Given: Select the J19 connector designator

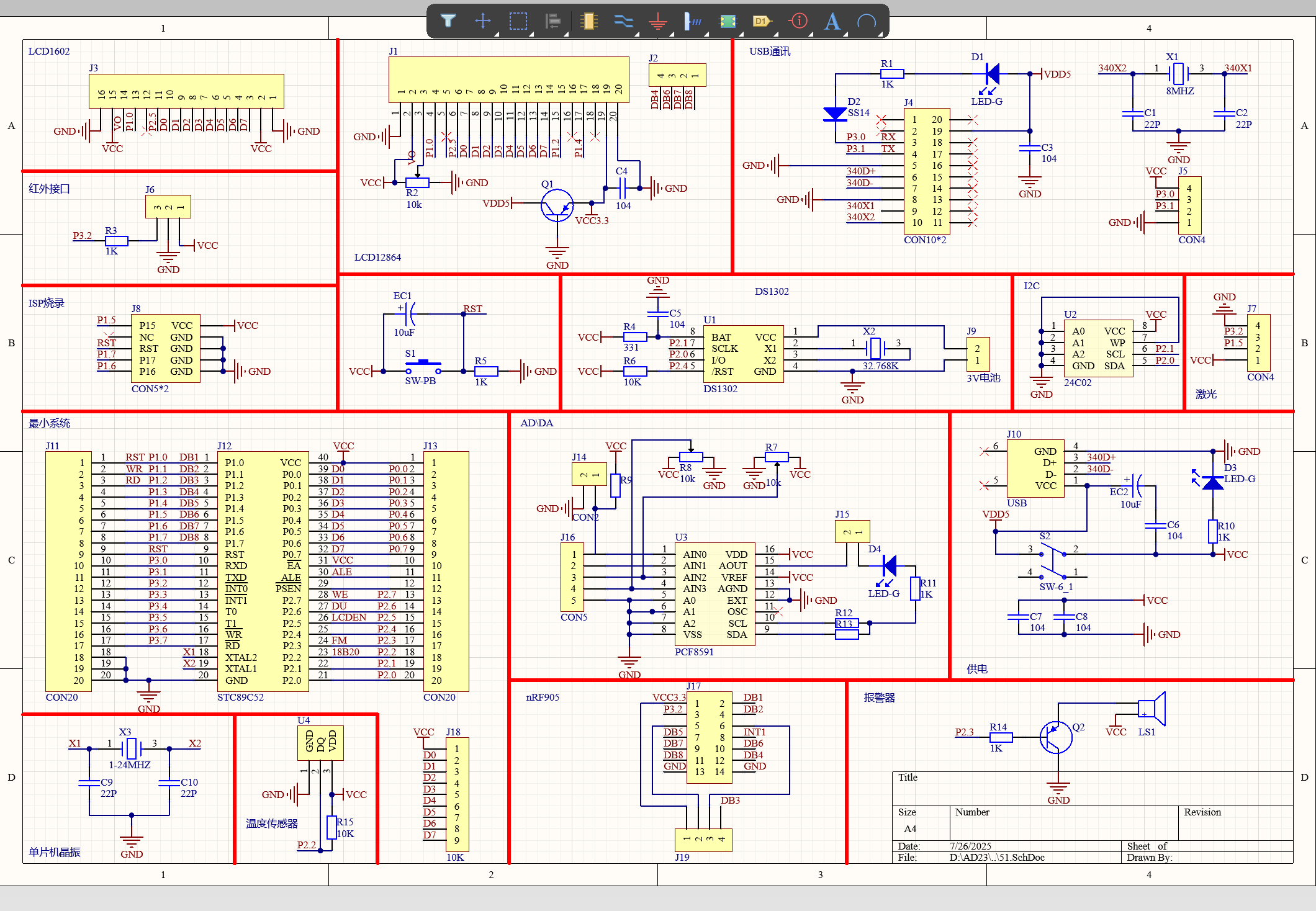Looking at the screenshot, I should (682, 857).
